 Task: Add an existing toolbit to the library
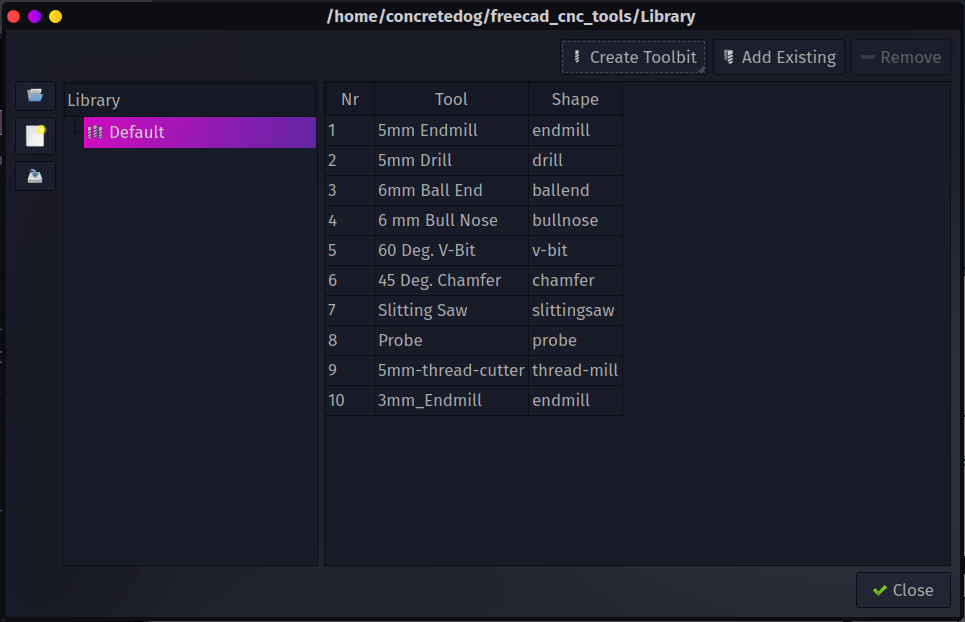click(x=778, y=57)
